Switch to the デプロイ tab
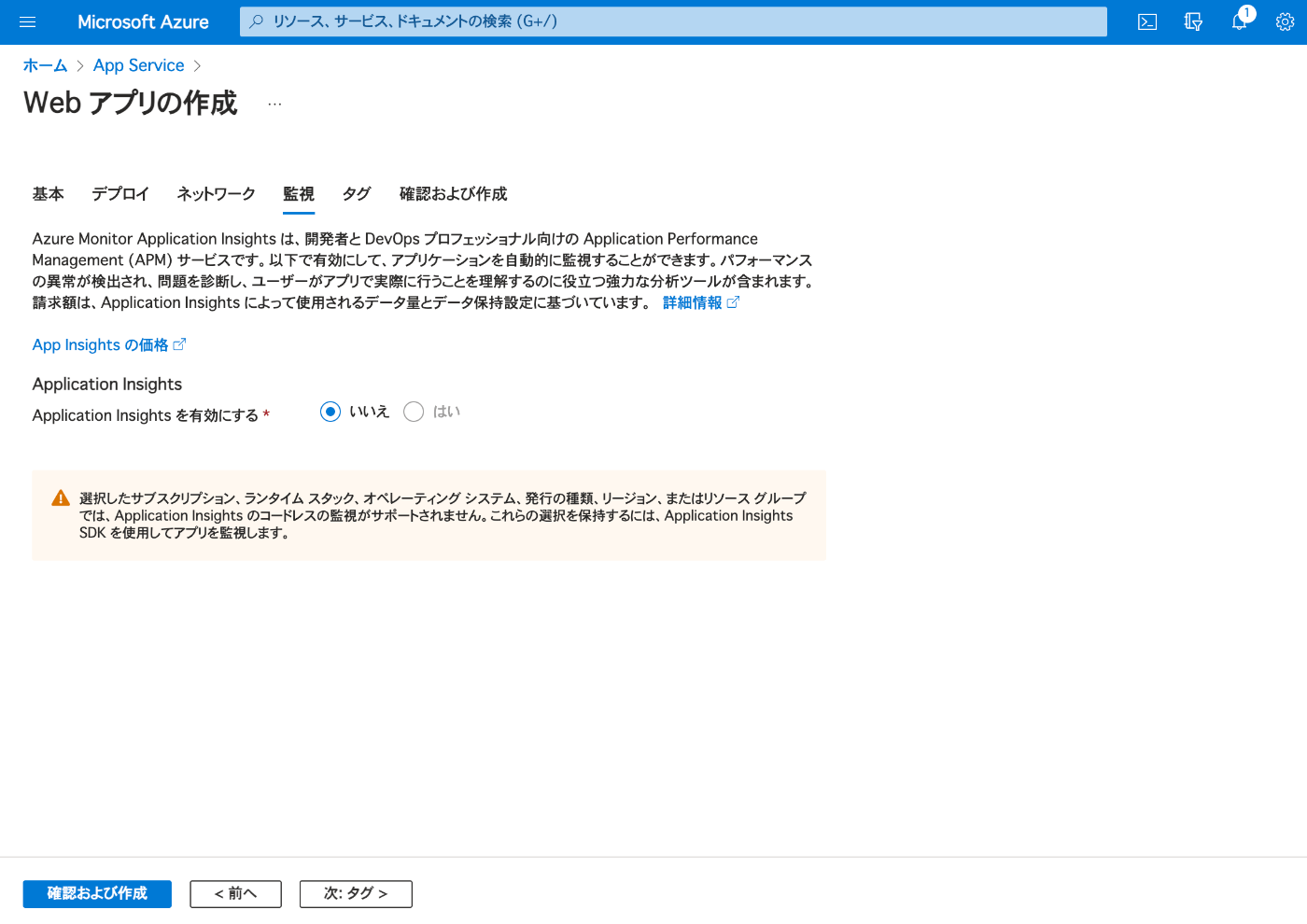This screenshot has height=924, width=1307. pos(120,194)
